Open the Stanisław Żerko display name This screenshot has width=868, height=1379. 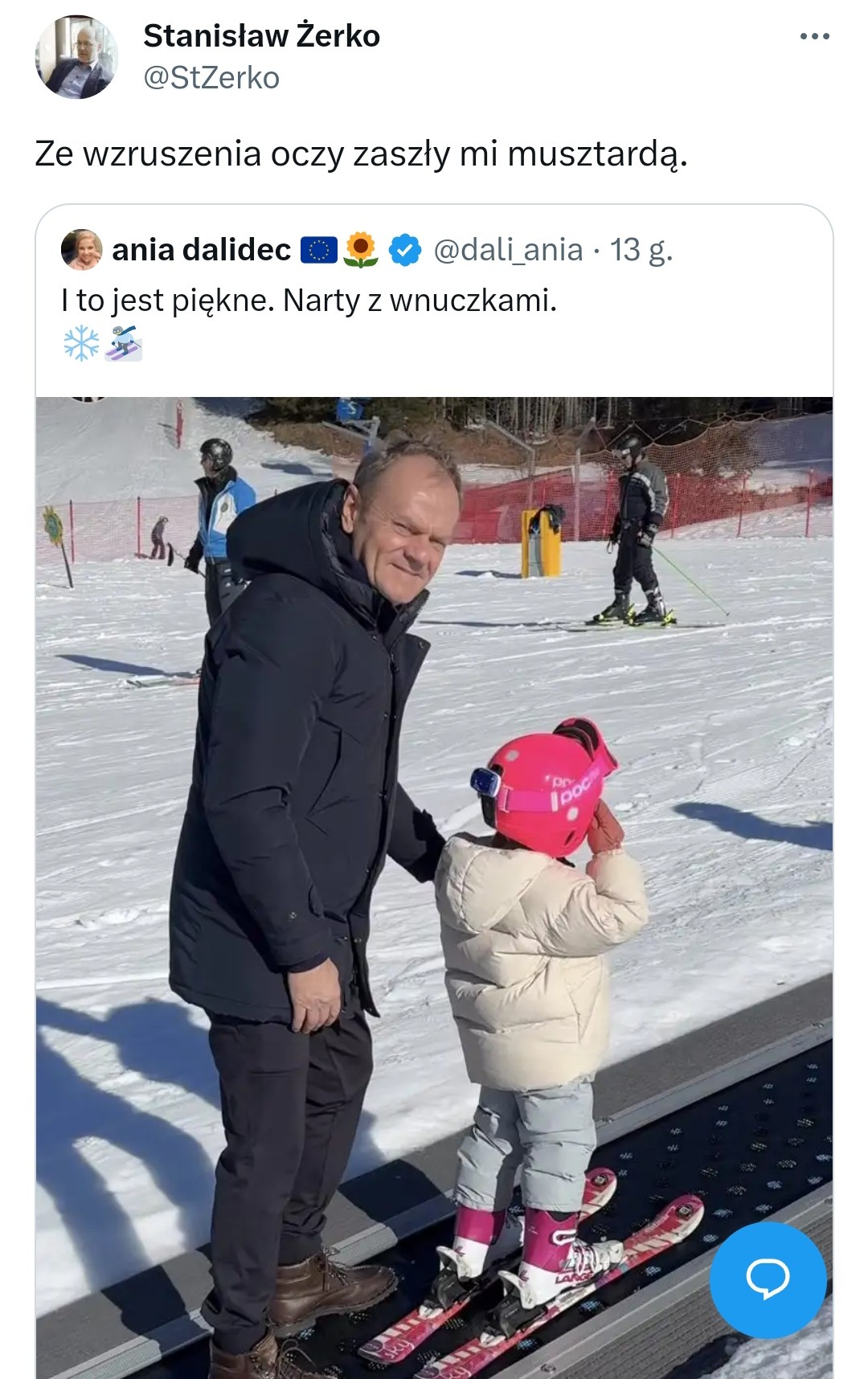(x=261, y=35)
